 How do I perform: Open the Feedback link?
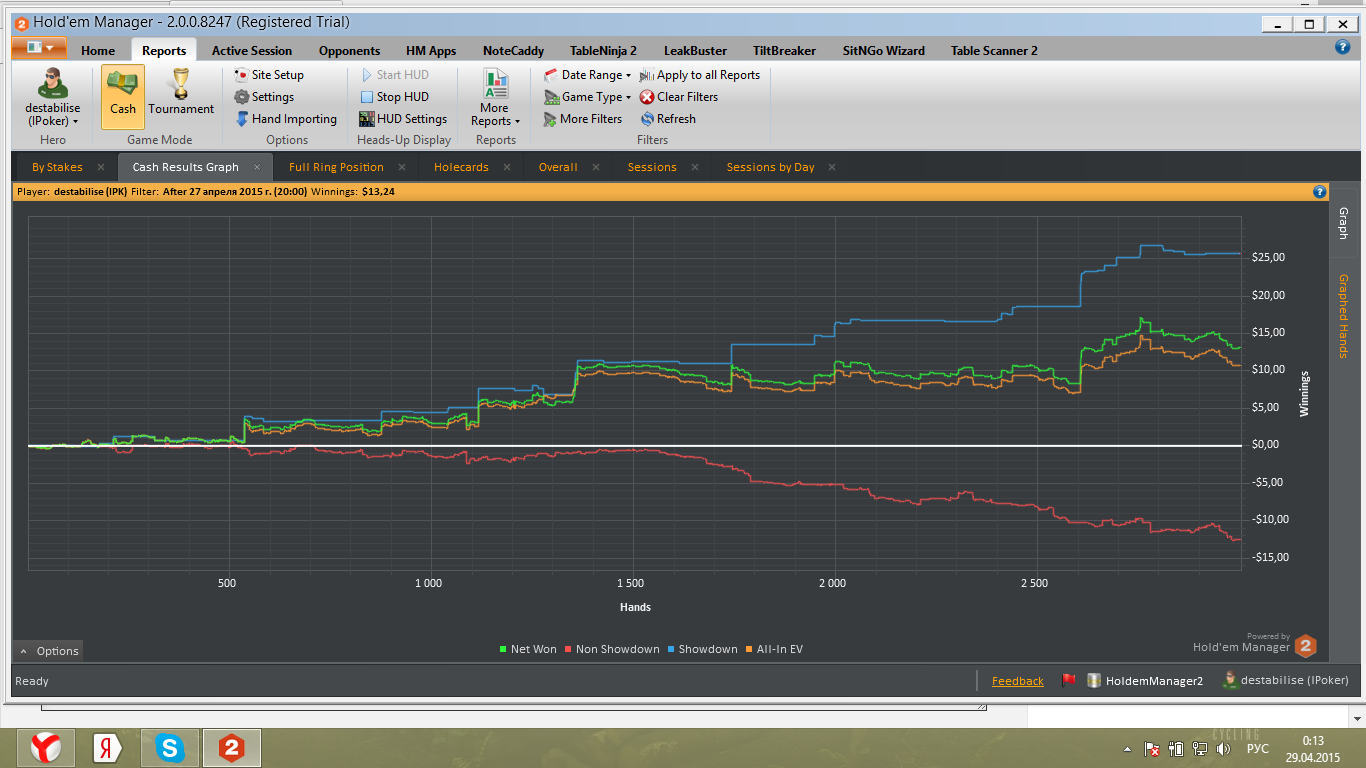coord(1017,681)
